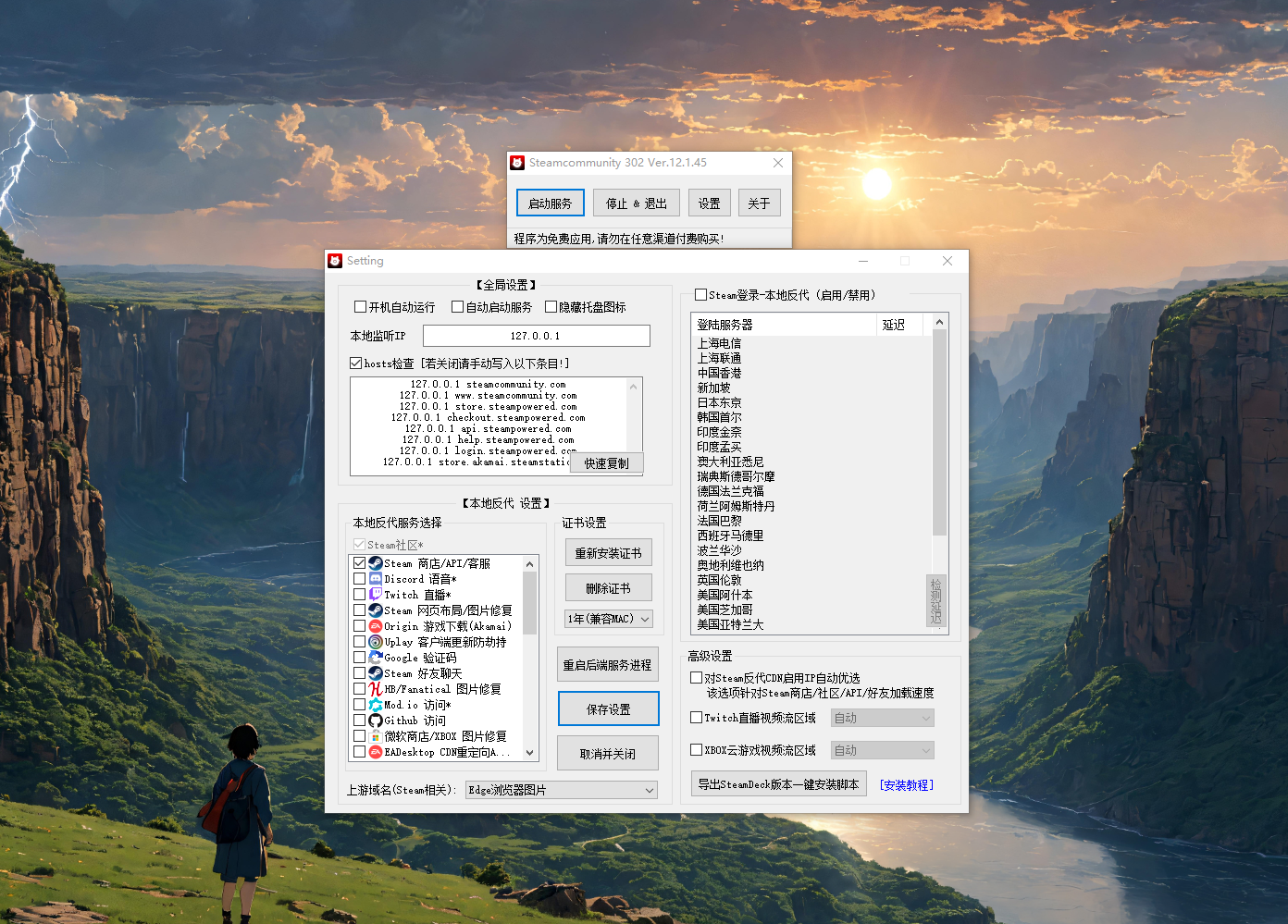Viewport: 1288px width, 924px height.
Task: Enable the 开机自动运行 checkbox
Action: (360, 306)
